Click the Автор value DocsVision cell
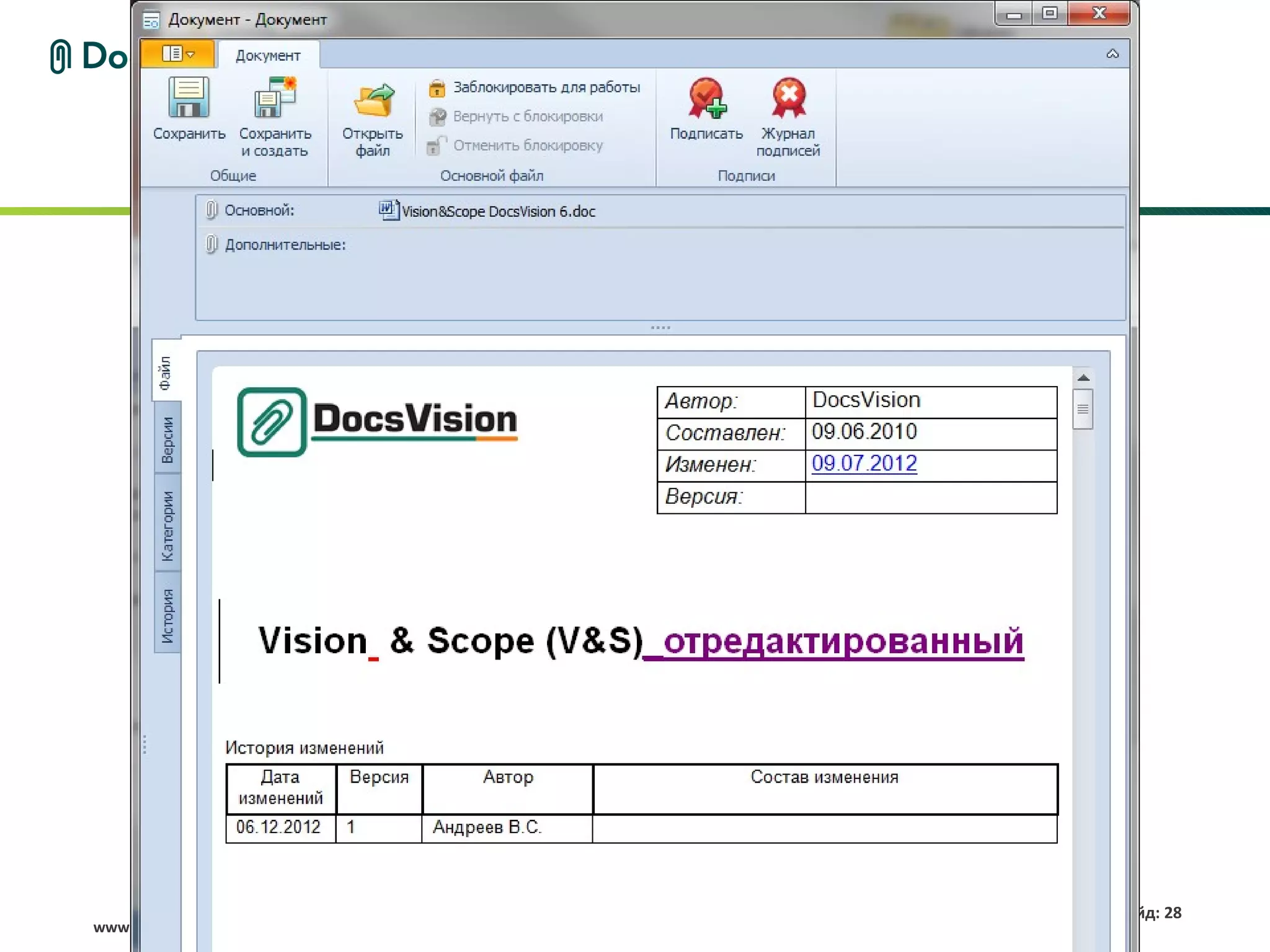 [931, 402]
